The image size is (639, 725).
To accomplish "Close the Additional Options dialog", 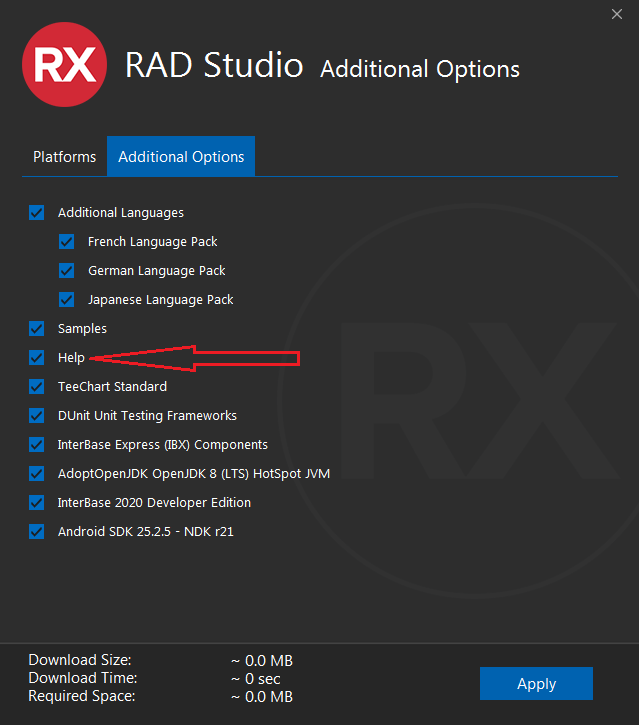I will point(617,14).
